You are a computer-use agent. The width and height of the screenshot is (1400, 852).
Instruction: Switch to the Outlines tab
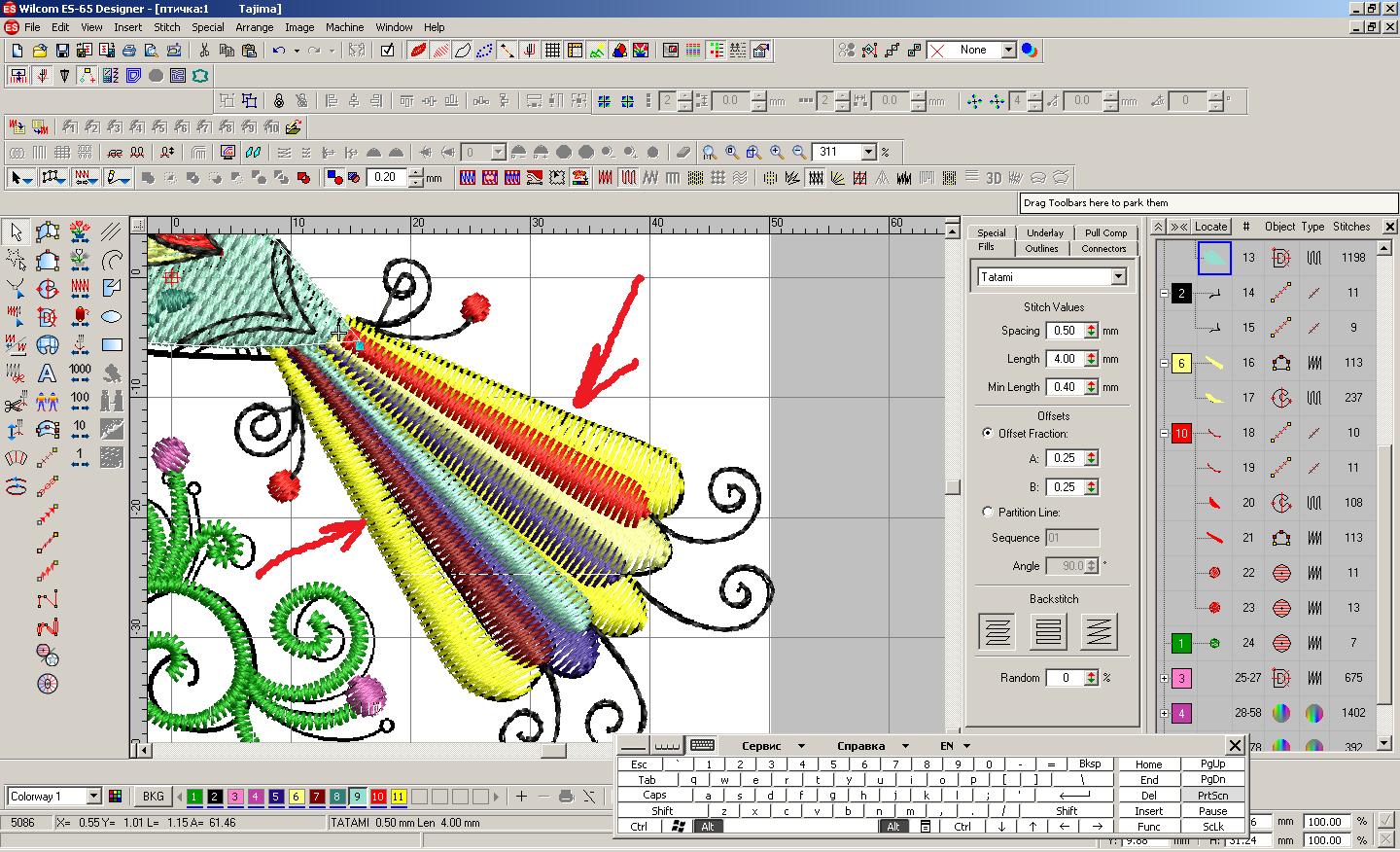(x=1041, y=248)
